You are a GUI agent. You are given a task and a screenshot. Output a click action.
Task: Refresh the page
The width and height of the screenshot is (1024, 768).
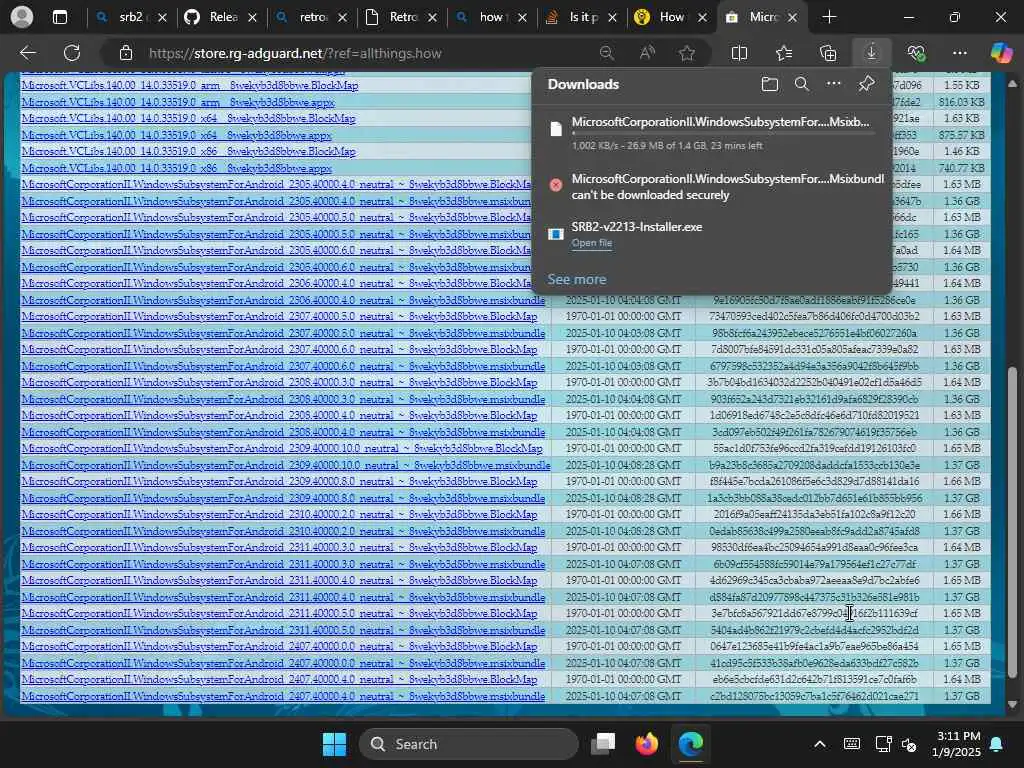(x=72, y=53)
